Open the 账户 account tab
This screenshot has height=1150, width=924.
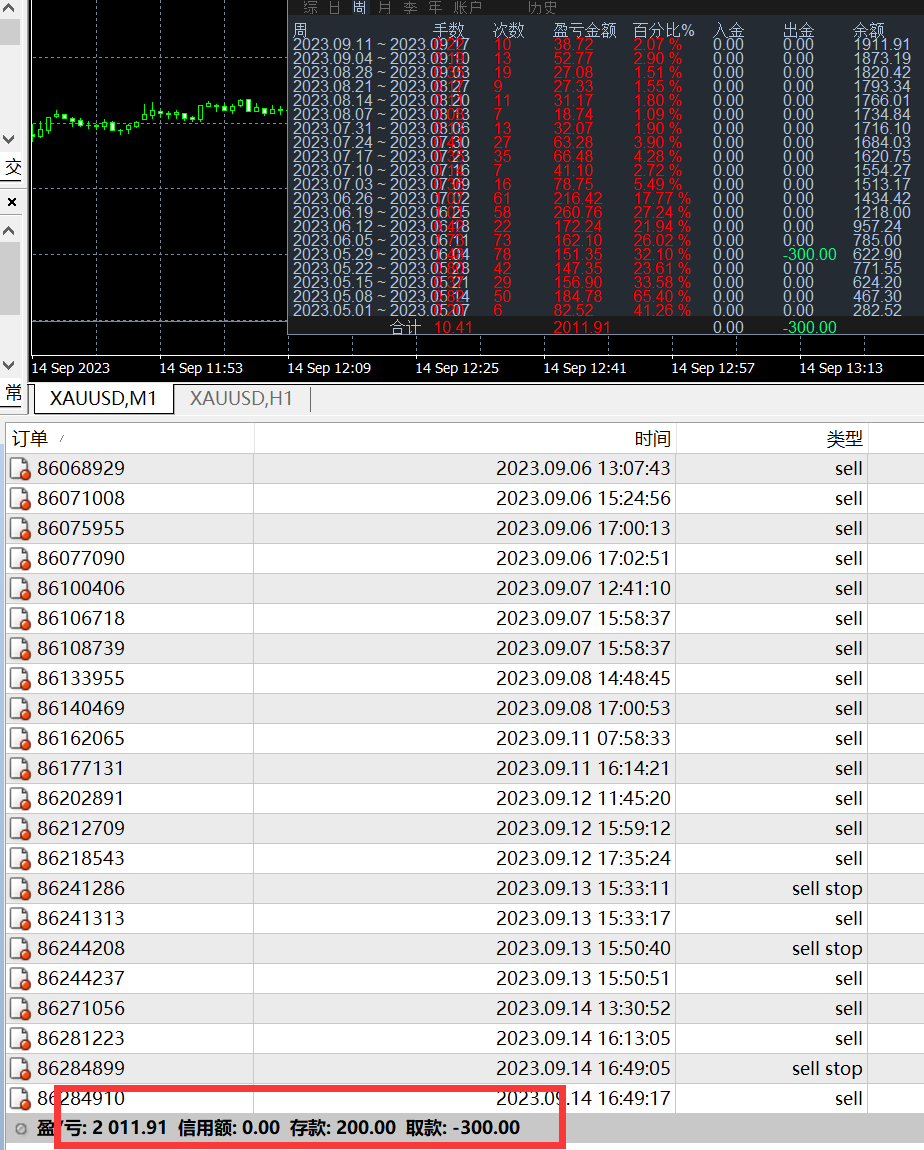[x=468, y=7]
